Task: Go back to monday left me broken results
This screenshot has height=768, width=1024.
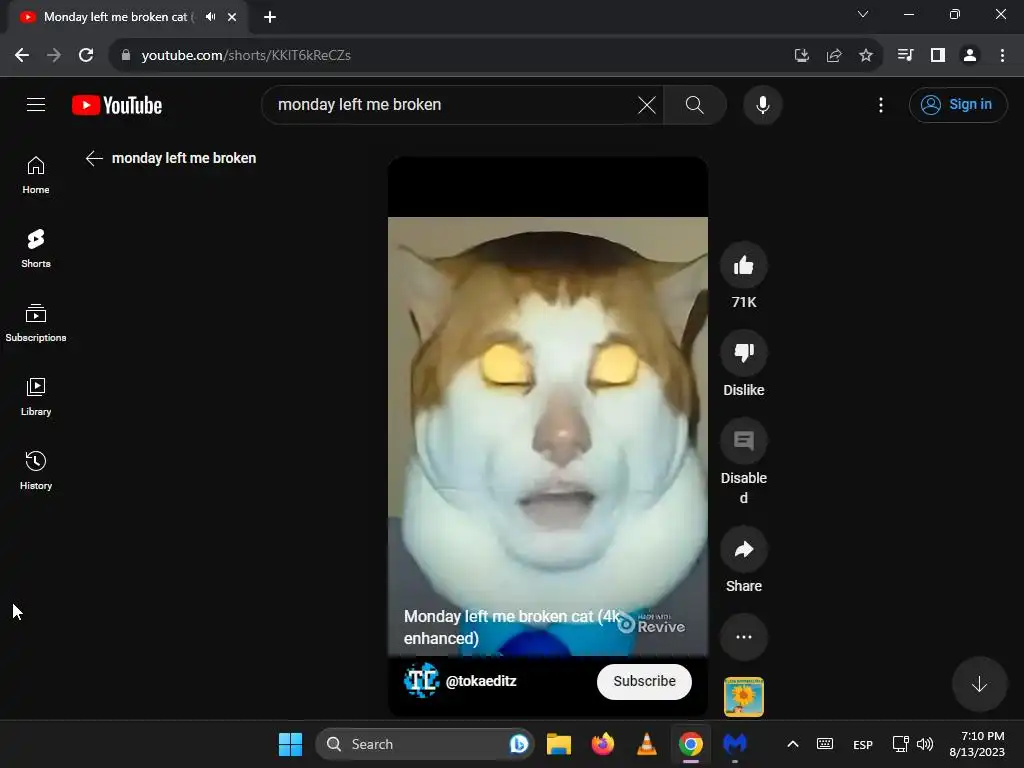Action: [94, 158]
